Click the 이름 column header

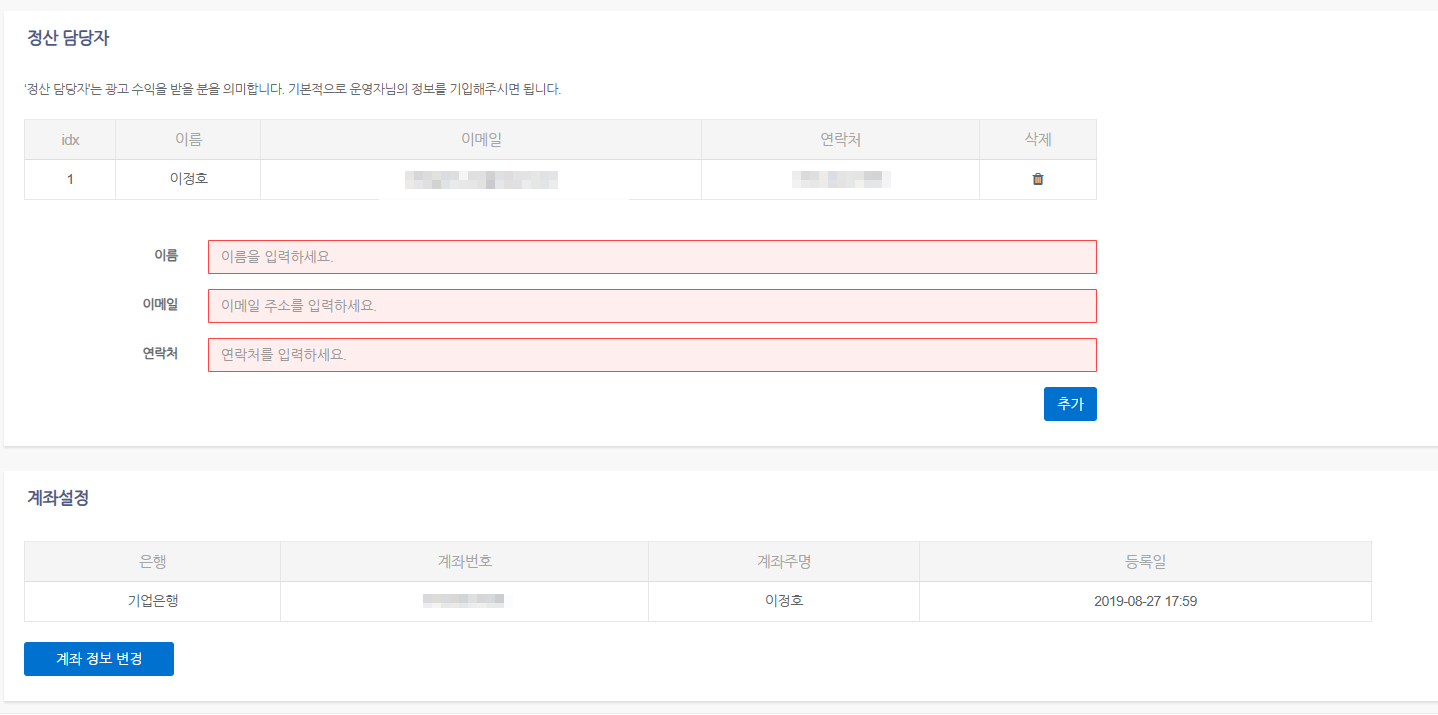[x=187, y=139]
